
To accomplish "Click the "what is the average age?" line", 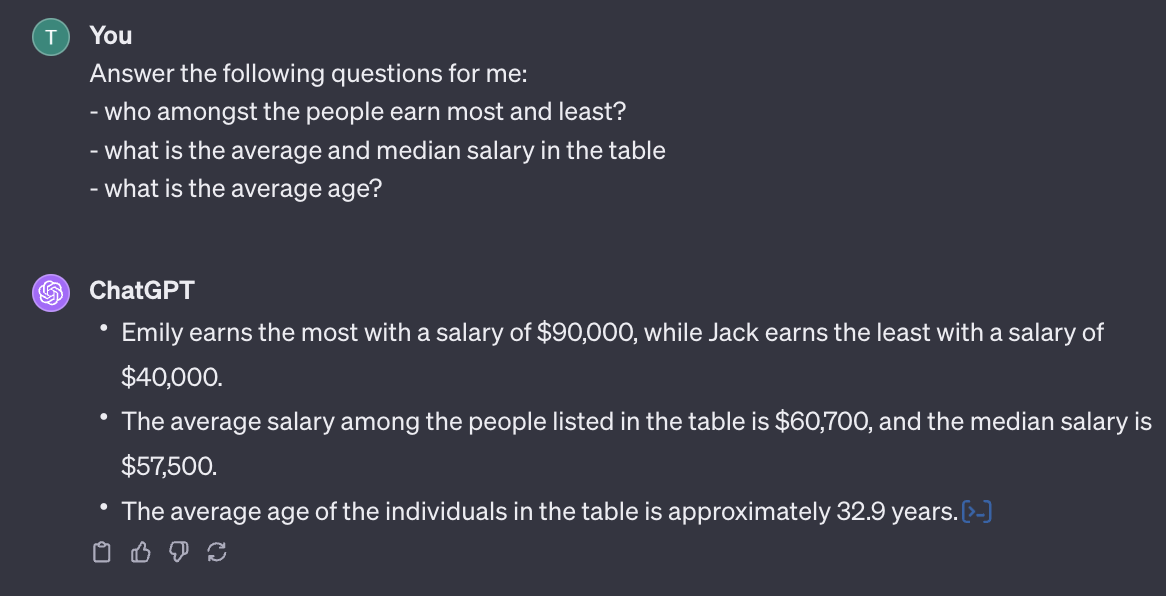I will [x=235, y=188].
